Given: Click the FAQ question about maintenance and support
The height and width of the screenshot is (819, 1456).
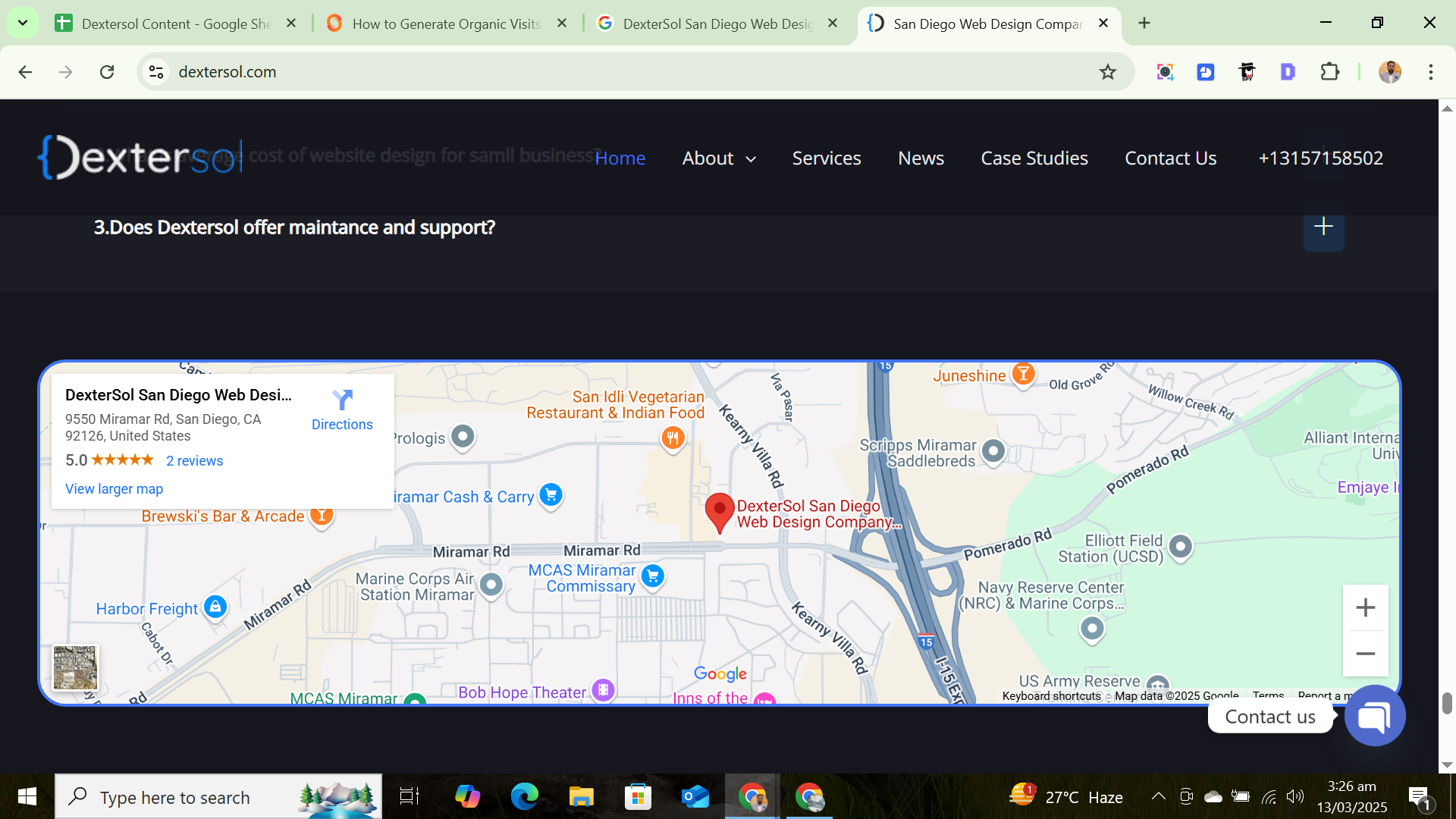Looking at the screenshot, I should coord(294,227).
